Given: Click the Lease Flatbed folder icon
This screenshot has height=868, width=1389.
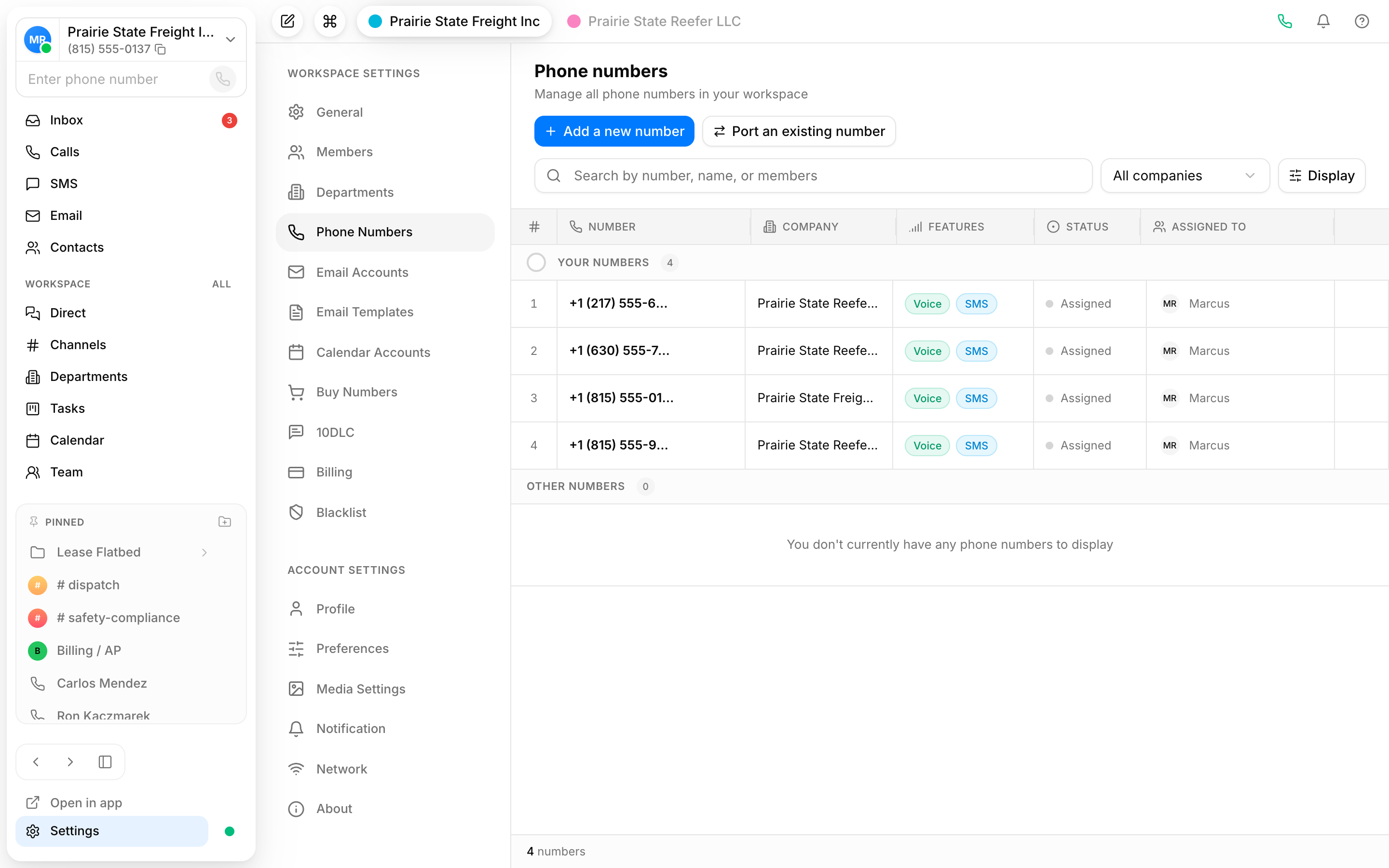Looking at the screenshot, I should click(37, 552).
